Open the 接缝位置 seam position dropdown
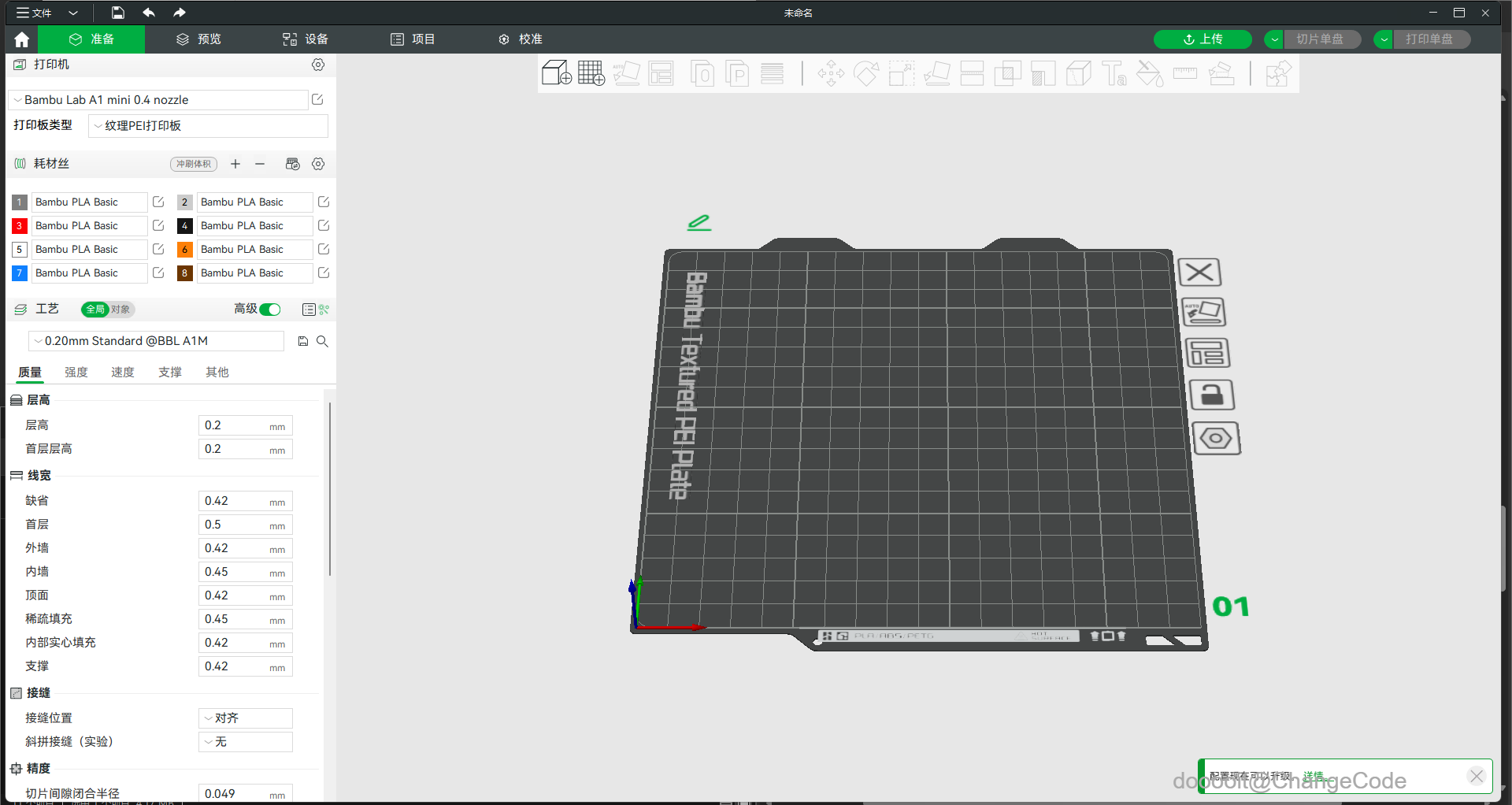 [245, 718]
